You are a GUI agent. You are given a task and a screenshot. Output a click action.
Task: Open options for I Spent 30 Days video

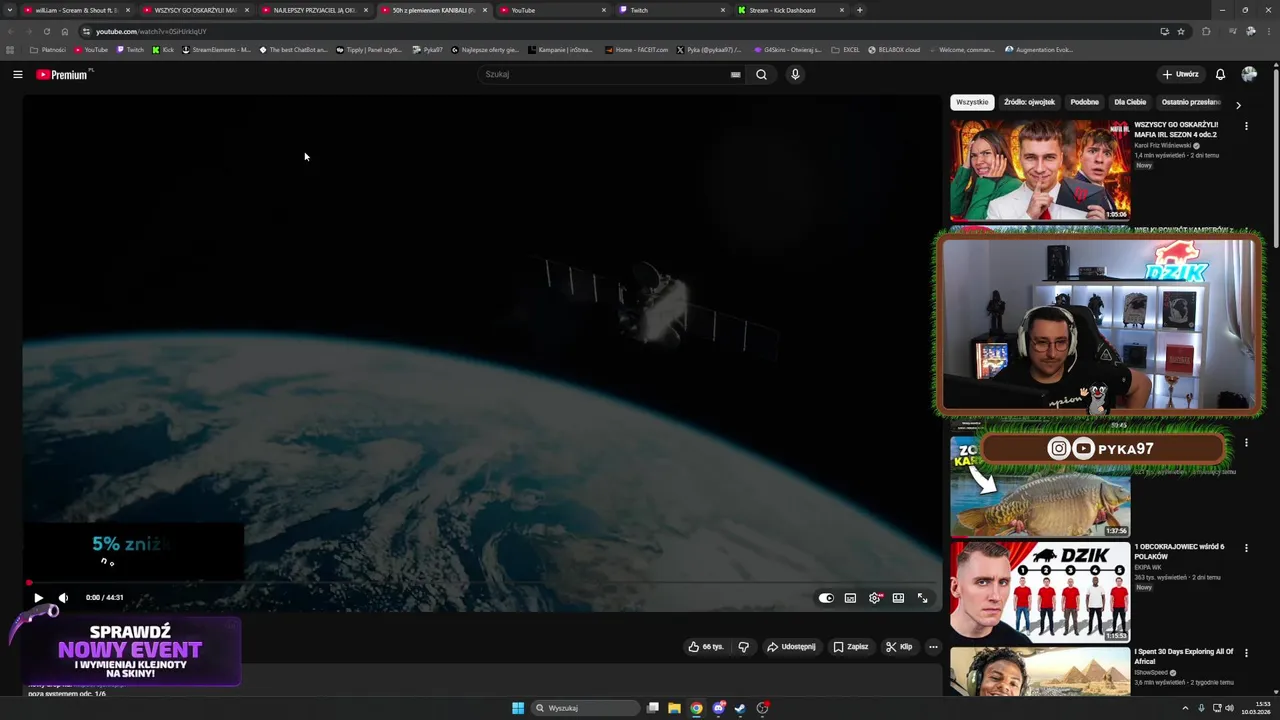click(1246, 653)
